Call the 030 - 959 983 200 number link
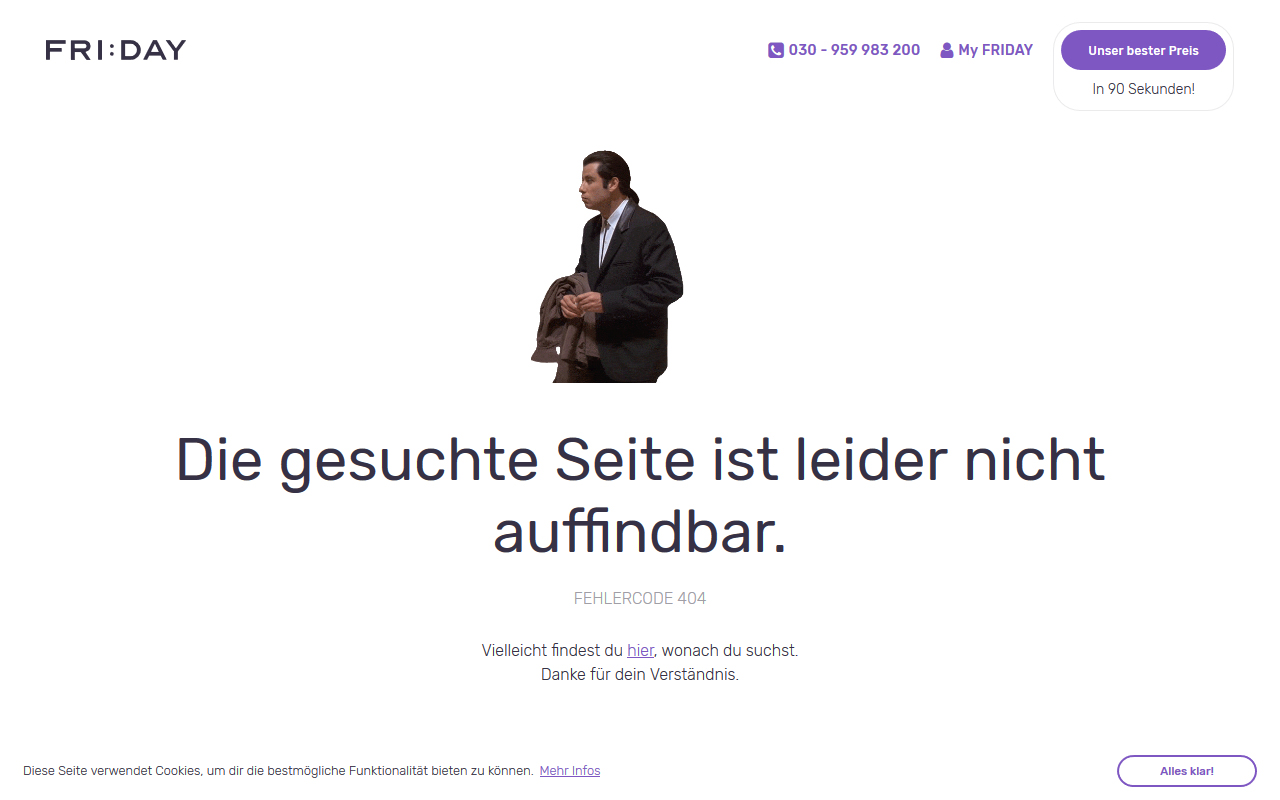The image size is (1280, 800). [x=854, y=50]
